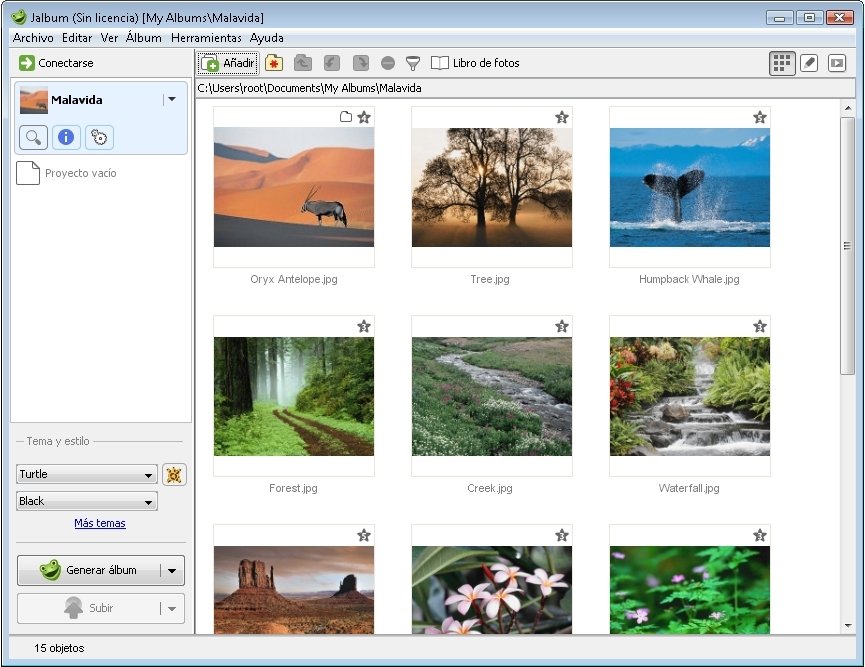Create a new folder with the star-folder icon
The height and width of the screenshot is (667, 865).
(274, 63)
